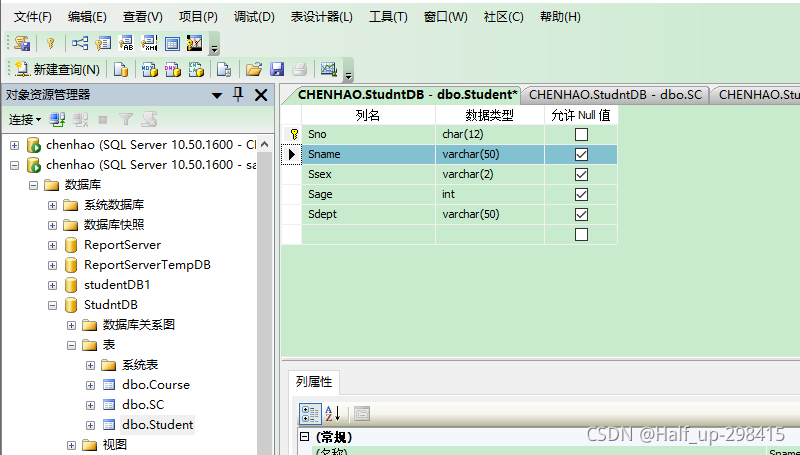Collapse the 数据库 folder
This screenshot has height=455, width=800.
(33, 185)
